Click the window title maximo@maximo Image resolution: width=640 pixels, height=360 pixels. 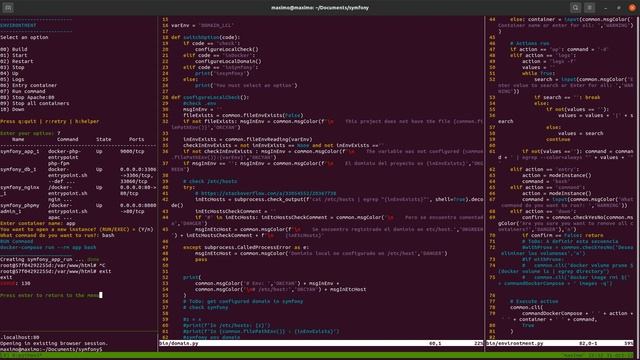[320, 7]
